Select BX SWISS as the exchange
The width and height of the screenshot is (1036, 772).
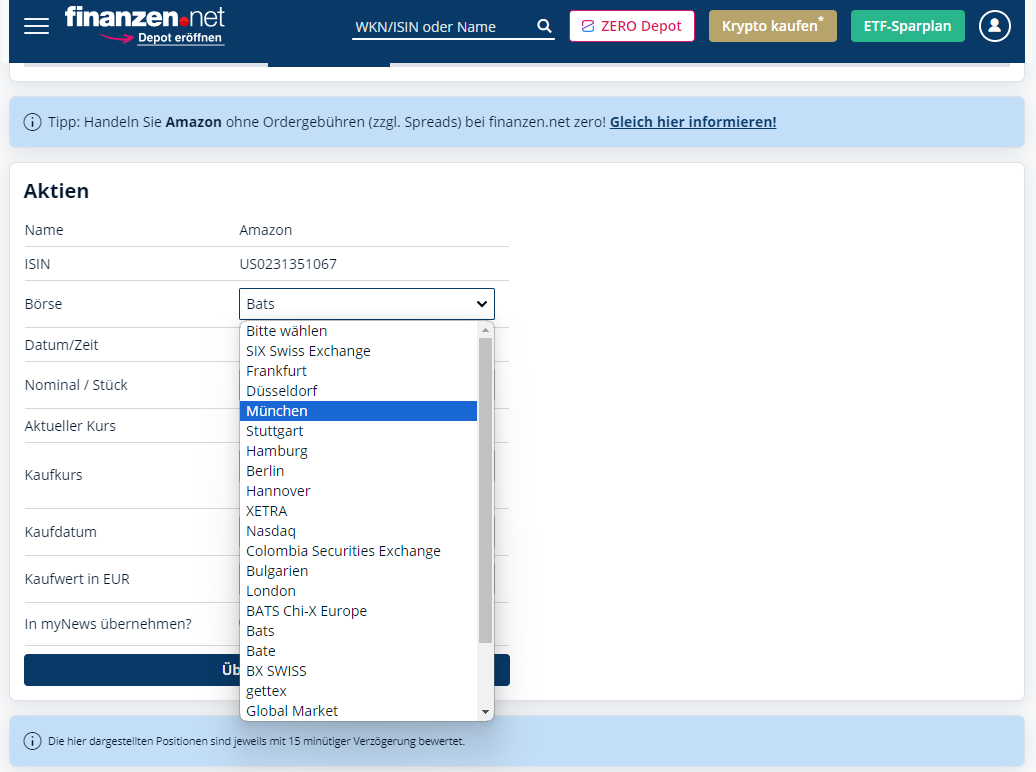pos(358,671)
